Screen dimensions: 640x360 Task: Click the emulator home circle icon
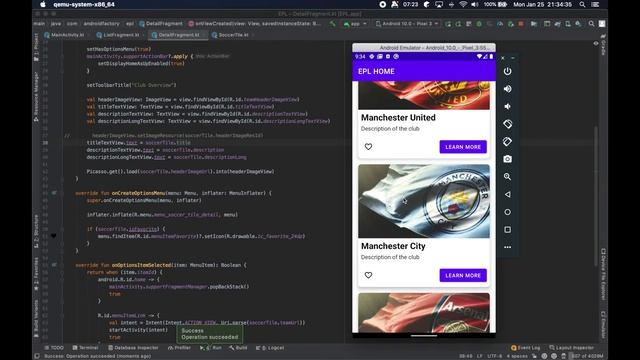507,212
